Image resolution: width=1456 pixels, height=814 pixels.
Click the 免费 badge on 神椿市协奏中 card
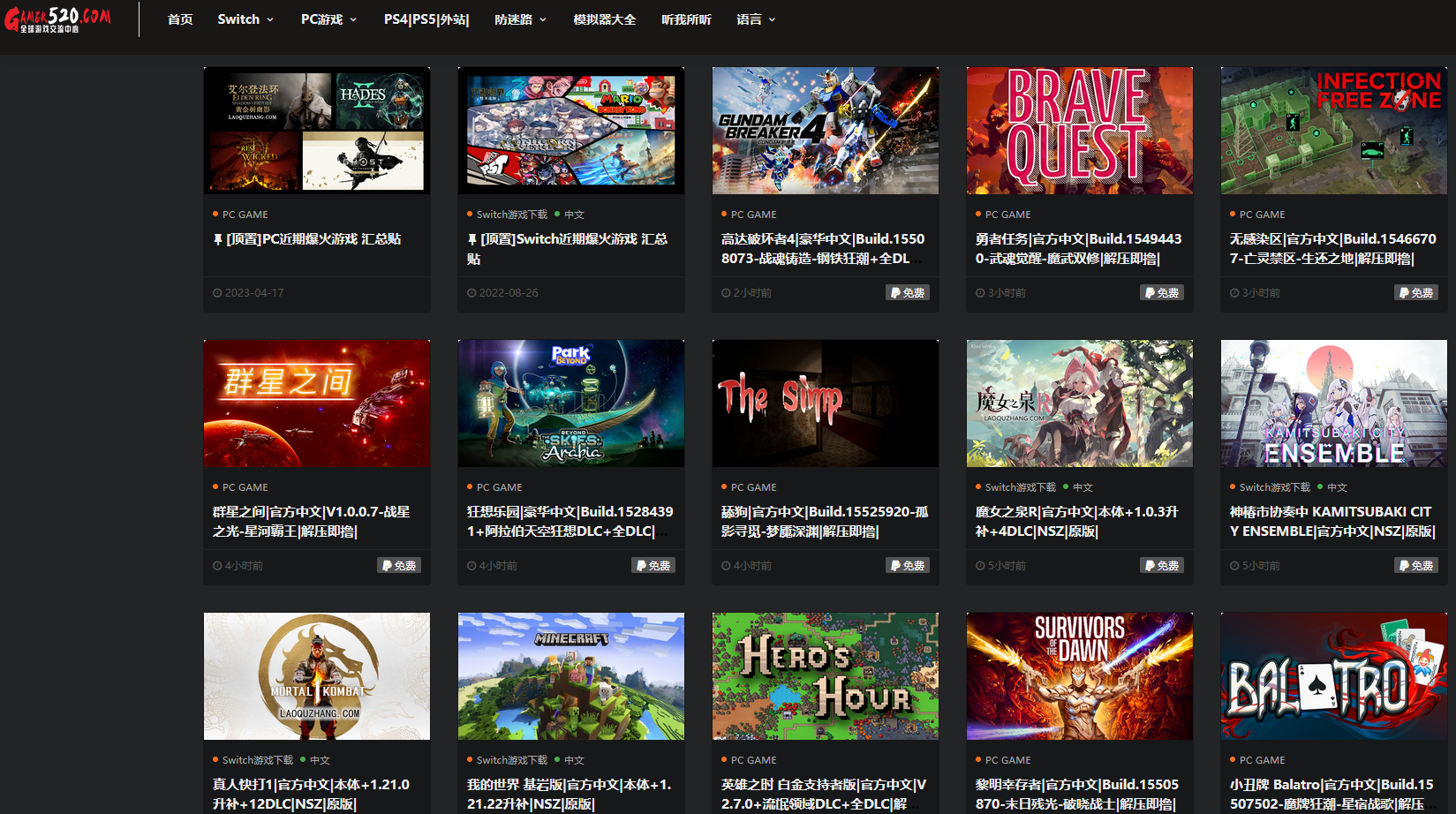point(1416,565)
